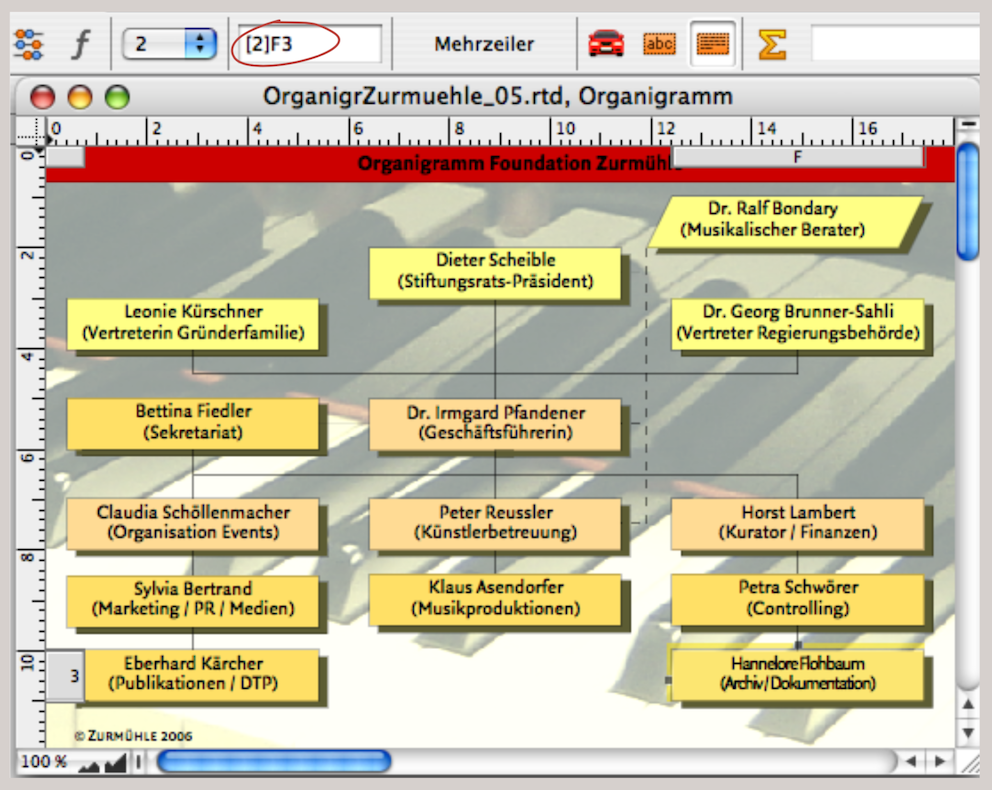This screenshot has width=992, height=790.
Task: Open the worksheet number dropdown showing 2
Action: pyautogui.click(x=169, y=44)
